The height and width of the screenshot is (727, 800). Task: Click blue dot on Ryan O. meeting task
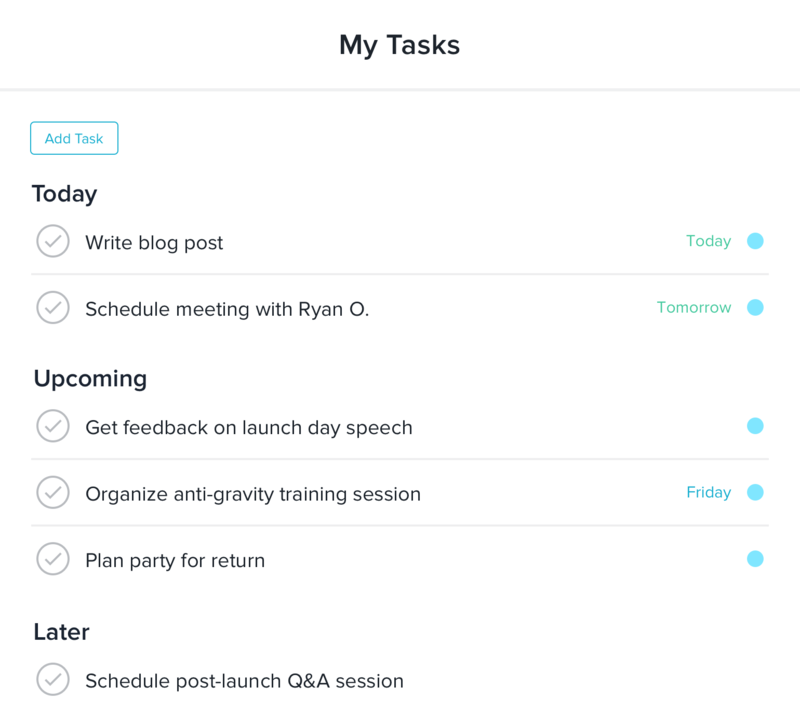pos(755,307)
